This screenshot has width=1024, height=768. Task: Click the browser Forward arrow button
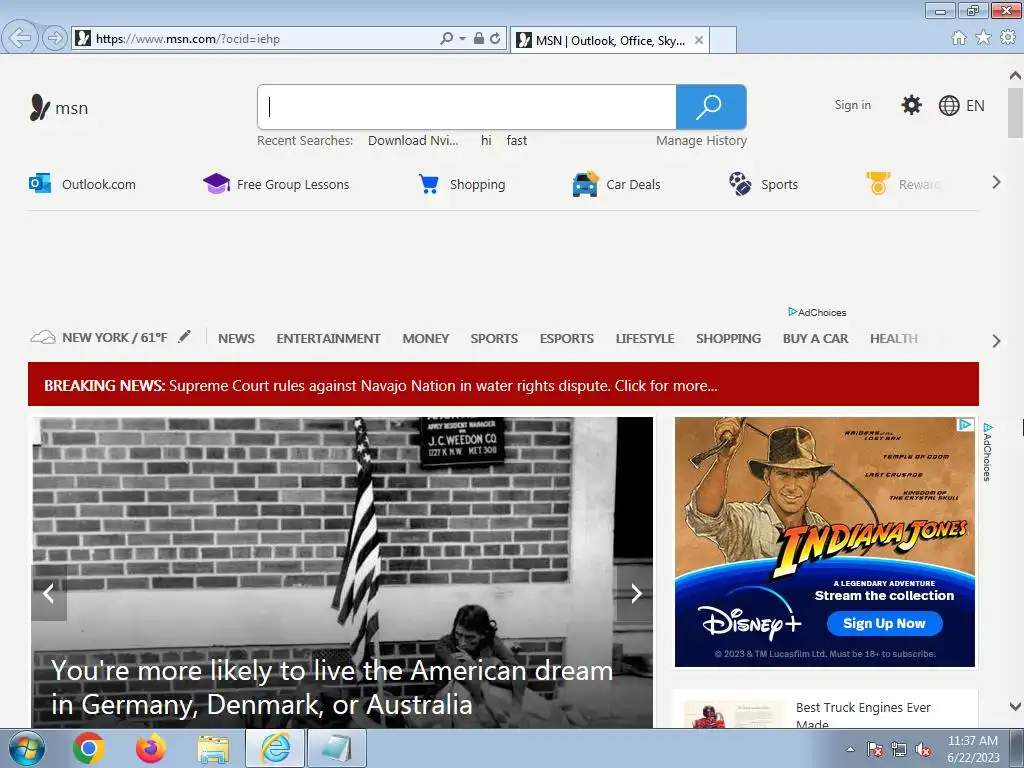(54, 39)
